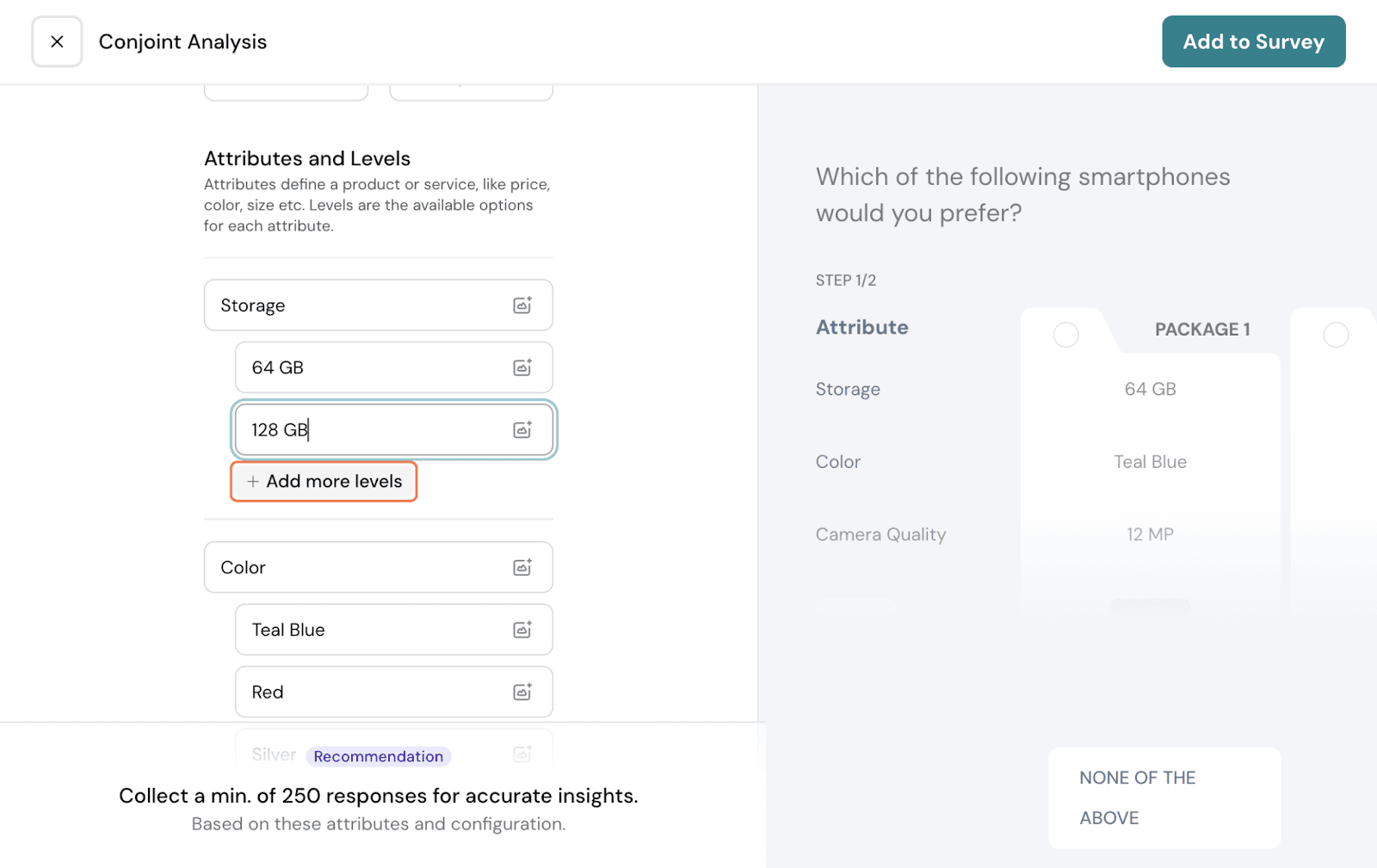Focus the 128 GB level text field
This screenshot has height=868, width=1377.
(387, 429)
